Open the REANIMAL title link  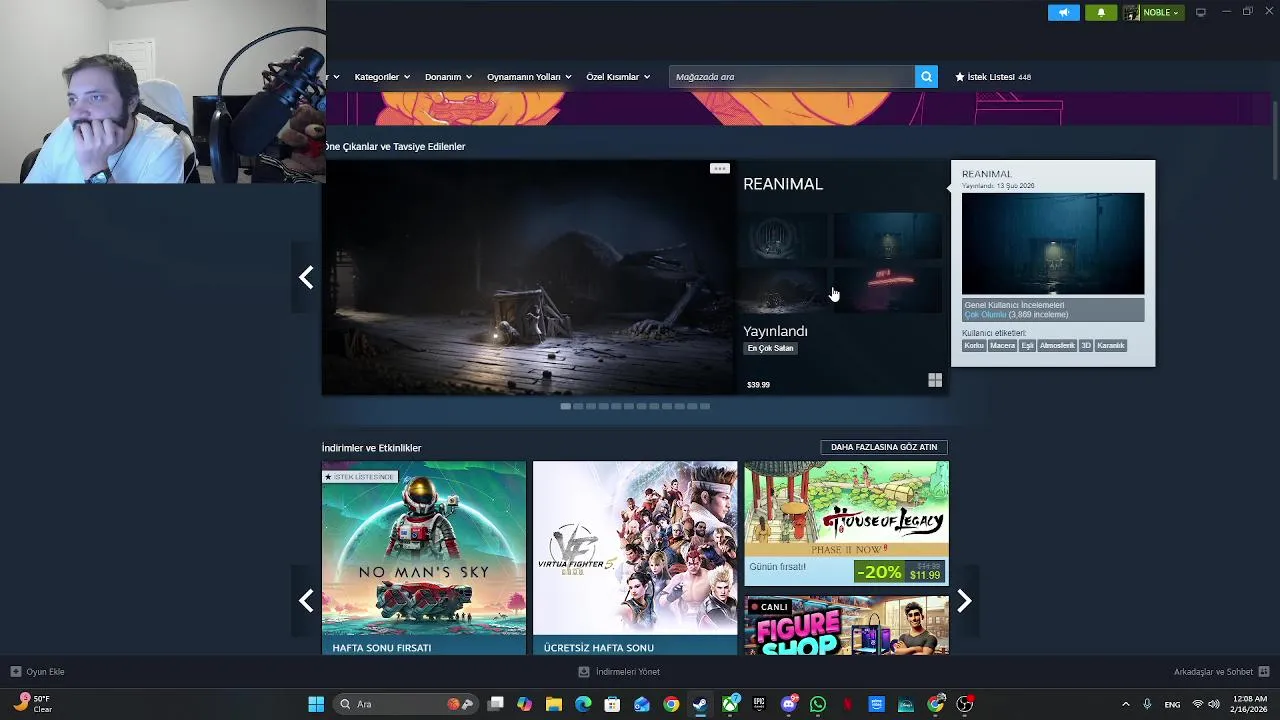click(x=783, y=184)
